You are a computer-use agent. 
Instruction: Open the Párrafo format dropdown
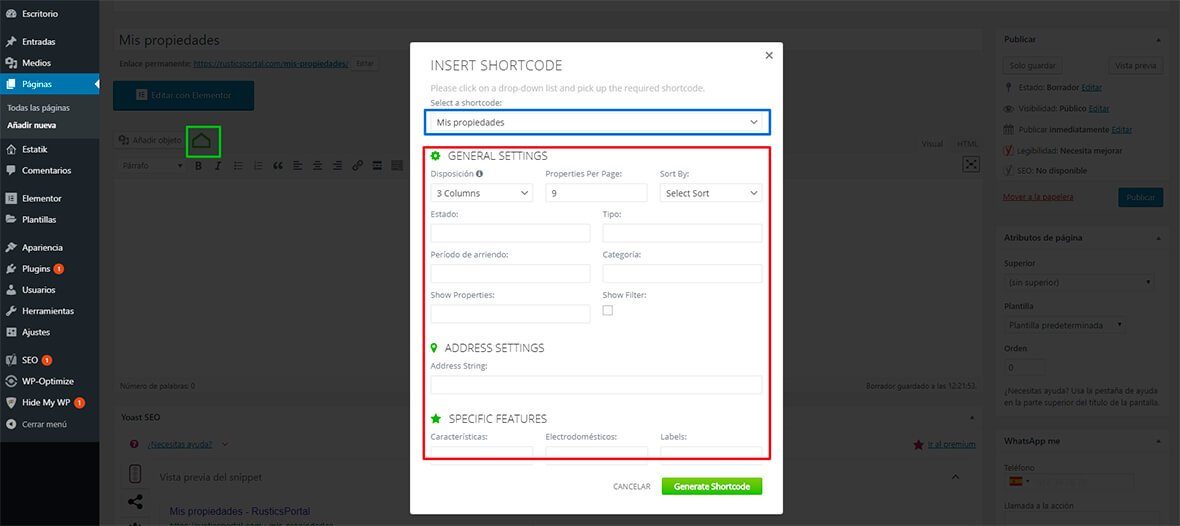point(153,166)
